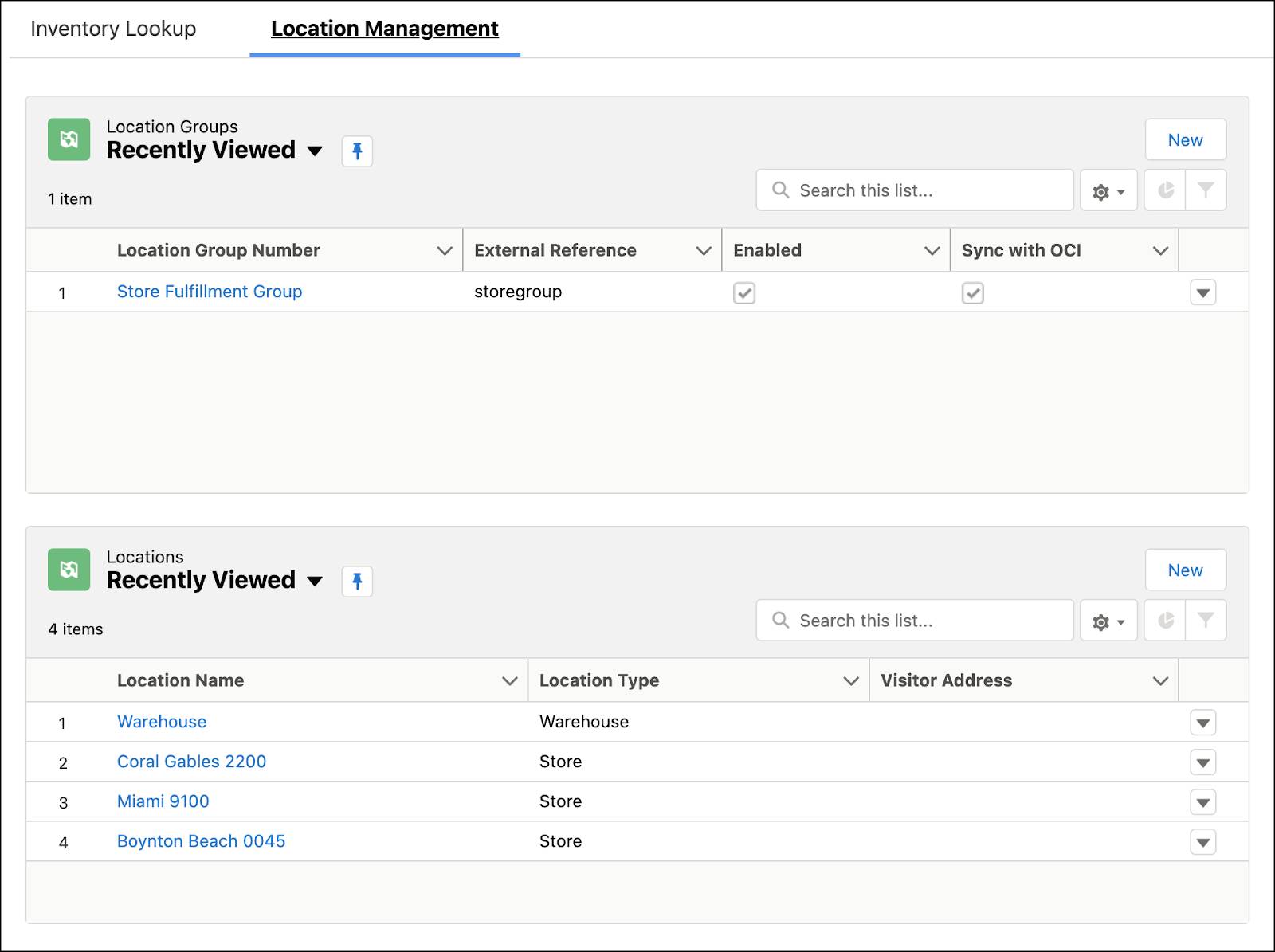Screen dimensions: 1275x952
Task: Show row actions for Boynton Beach 0045
Action: 1203,842
